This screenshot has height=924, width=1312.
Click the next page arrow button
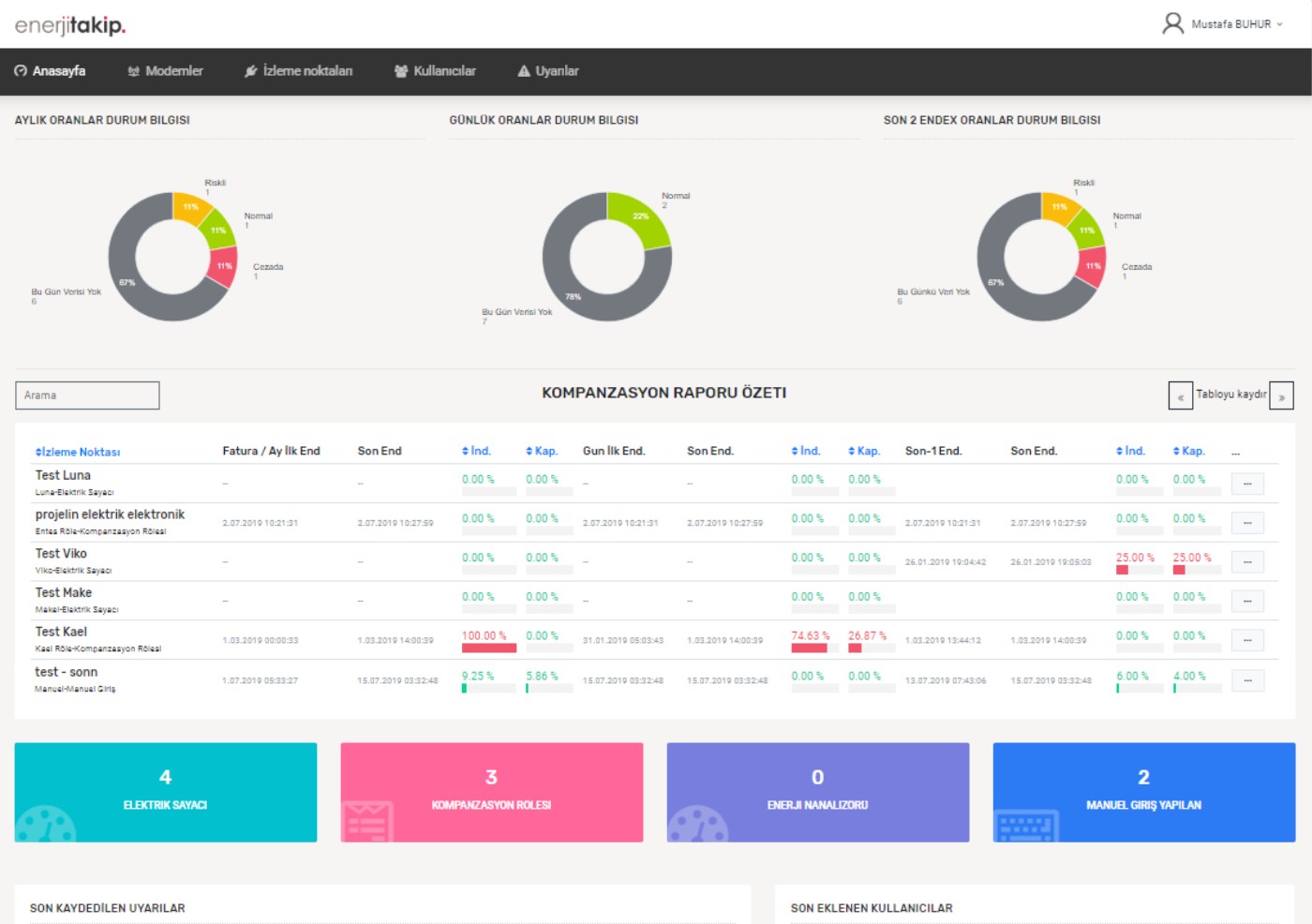click(1282, 395)
